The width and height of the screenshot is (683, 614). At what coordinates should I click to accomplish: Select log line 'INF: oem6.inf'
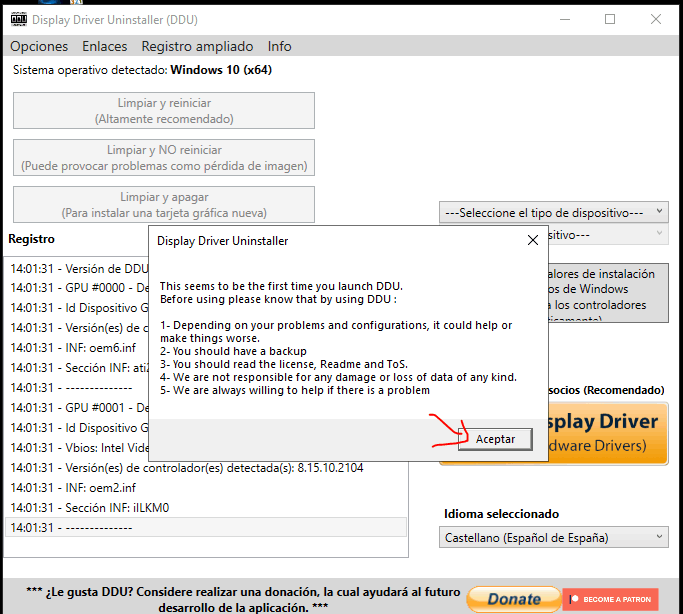tap(78, 347)
